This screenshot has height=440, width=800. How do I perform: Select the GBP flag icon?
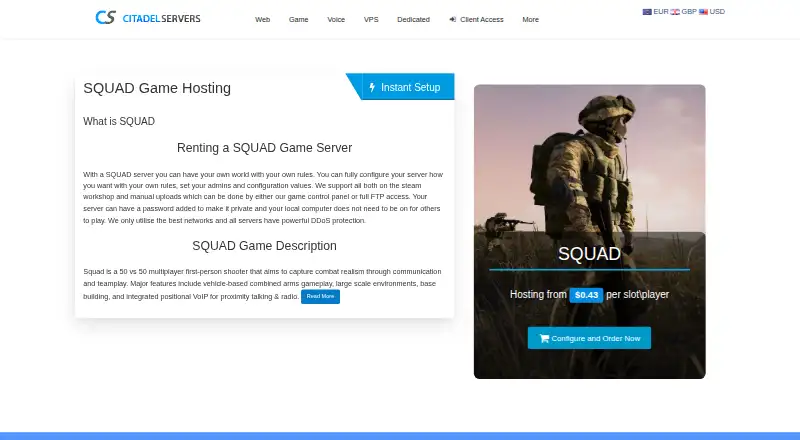pyautogui.click(x=675, y=12)
